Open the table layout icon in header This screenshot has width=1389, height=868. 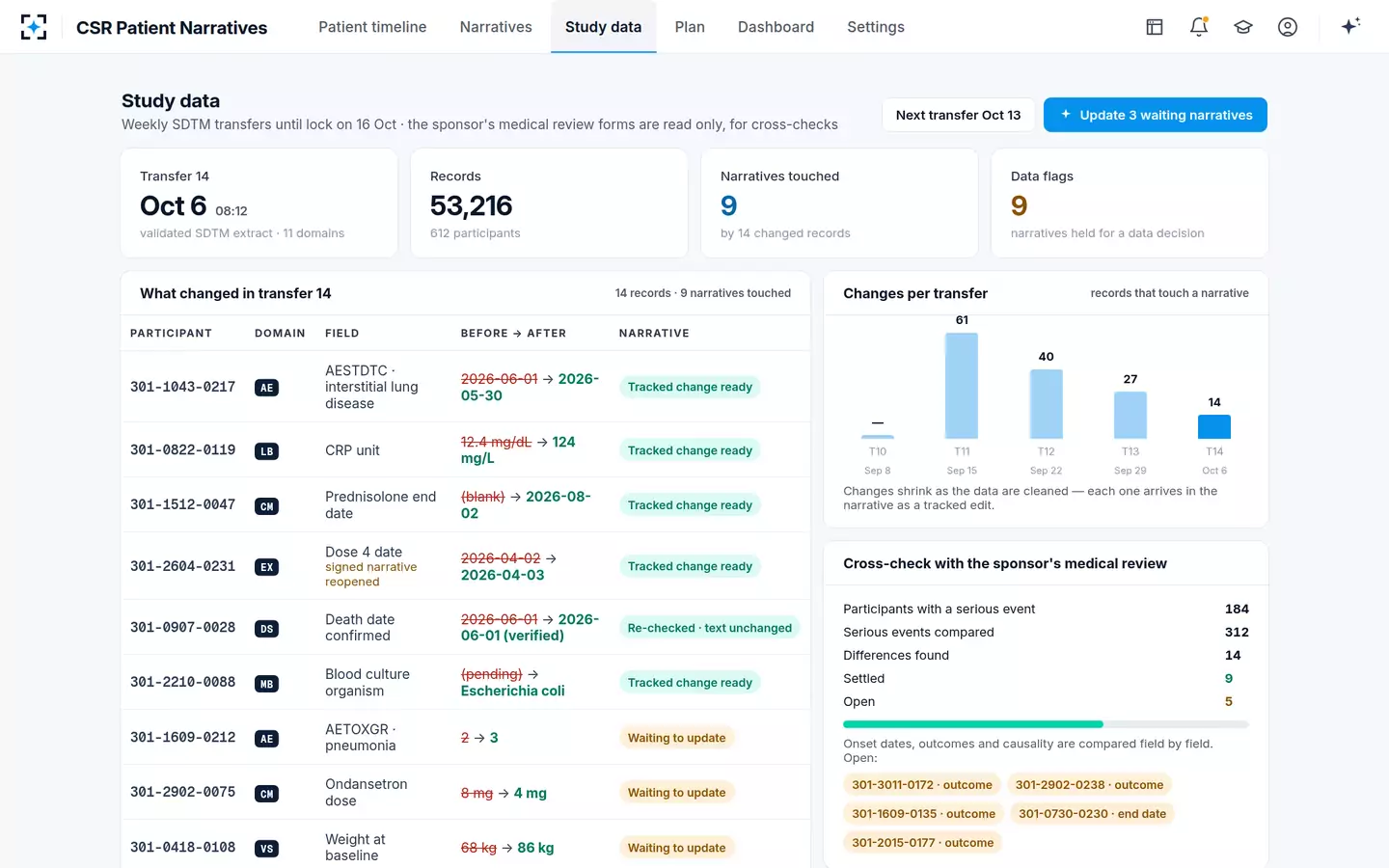tap(1155, 27)
